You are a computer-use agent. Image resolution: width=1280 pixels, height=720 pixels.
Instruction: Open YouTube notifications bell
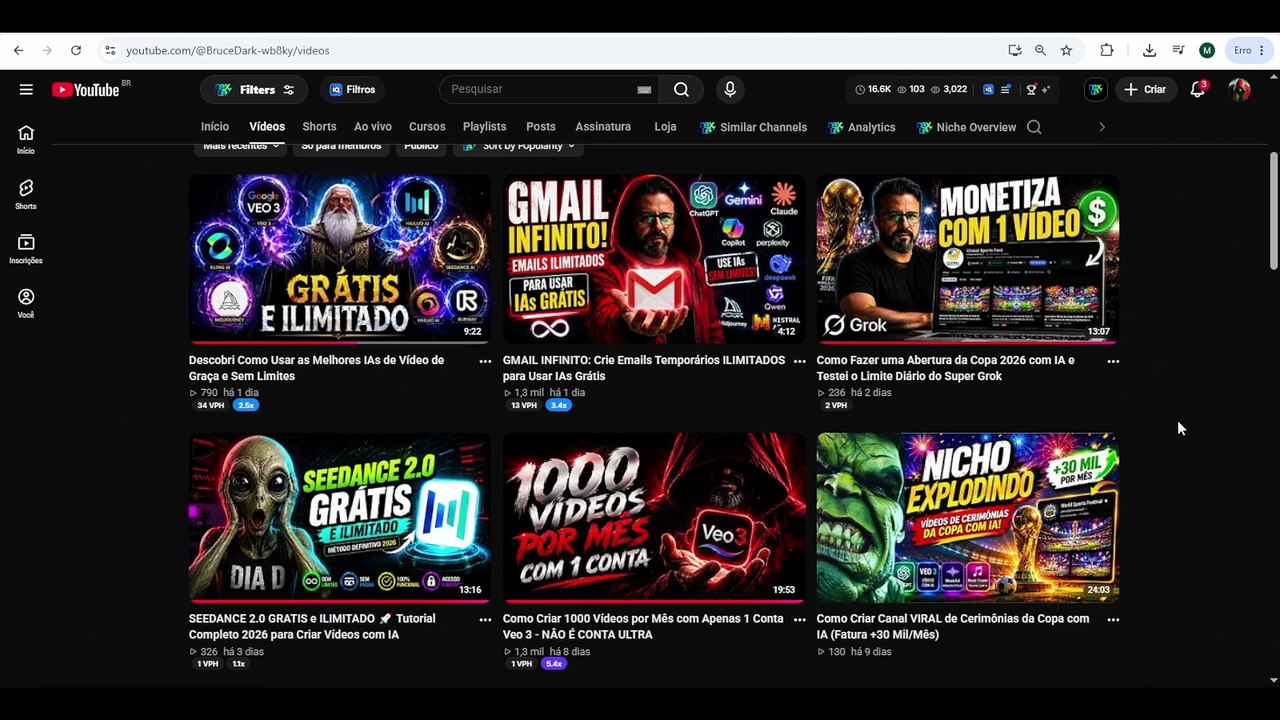click(1198, 89)
